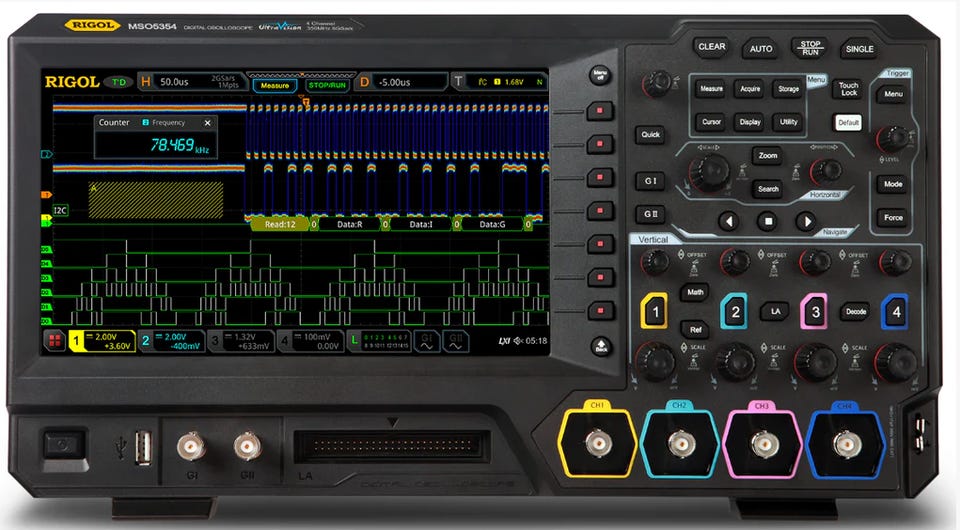This screenshot has width=960, height=530.
Task: Tap the yellow hatched cursor region A
Action: 156,200
